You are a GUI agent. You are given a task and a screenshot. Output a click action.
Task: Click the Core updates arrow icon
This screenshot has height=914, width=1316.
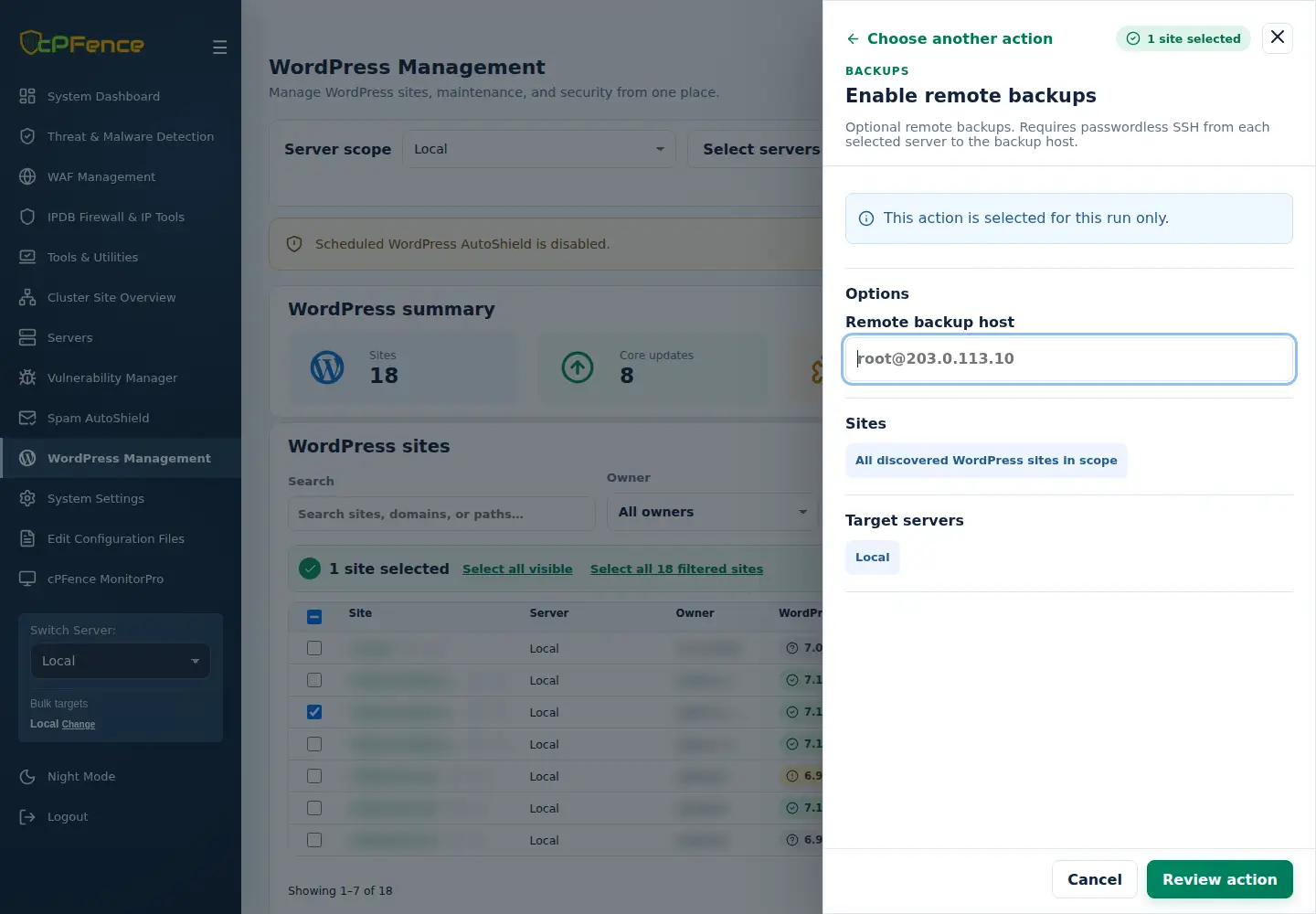578,367
